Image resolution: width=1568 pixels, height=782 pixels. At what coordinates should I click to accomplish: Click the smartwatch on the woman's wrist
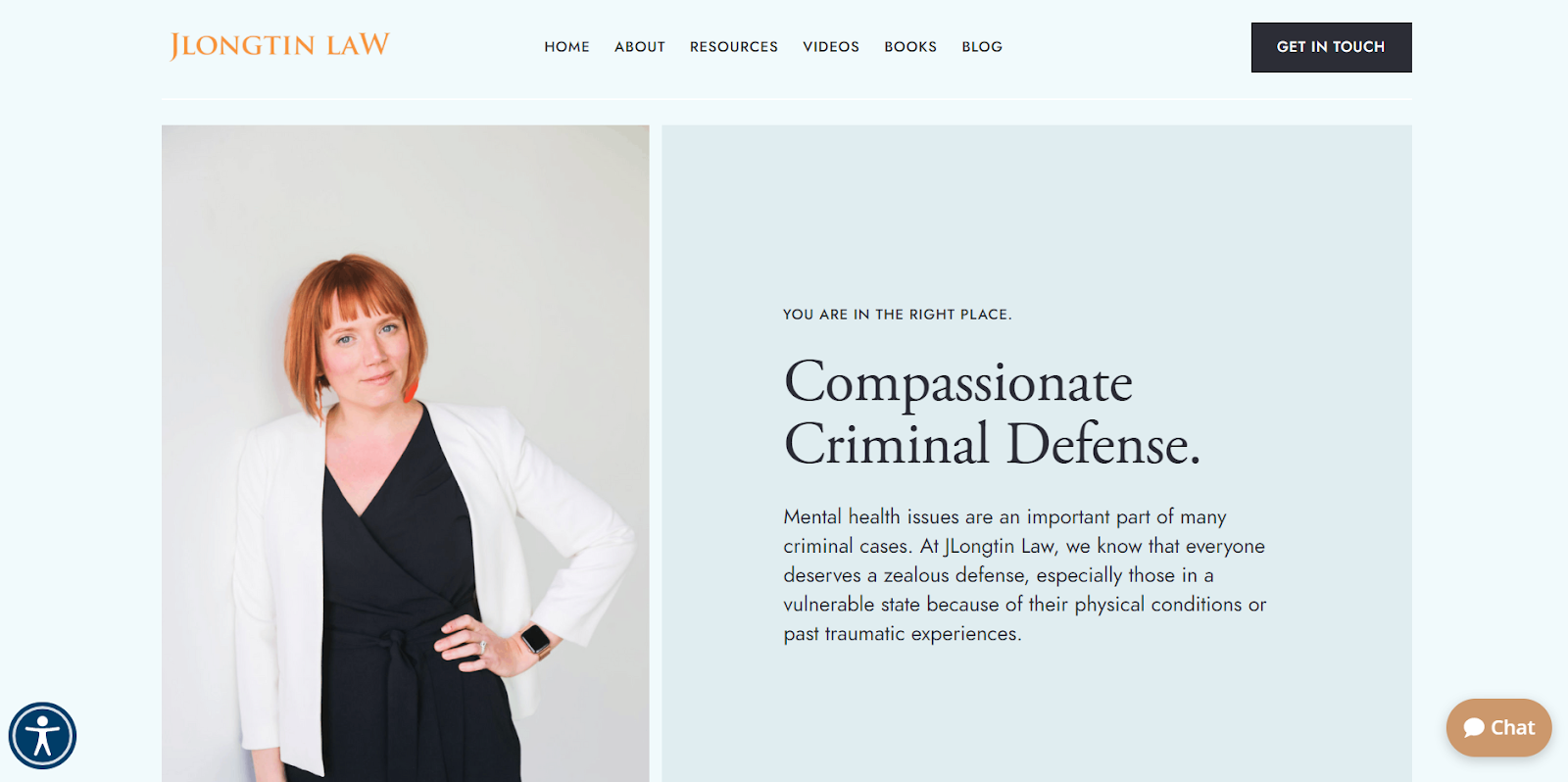535,639
